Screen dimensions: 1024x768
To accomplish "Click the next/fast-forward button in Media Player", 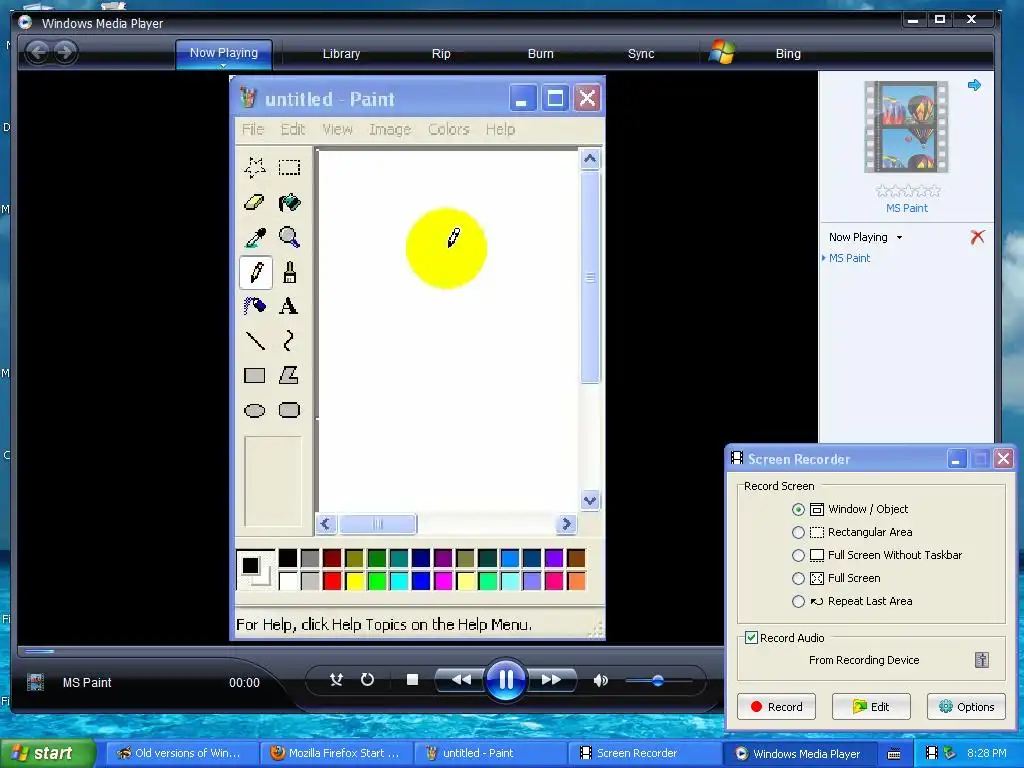I will [x=552, y=680].
